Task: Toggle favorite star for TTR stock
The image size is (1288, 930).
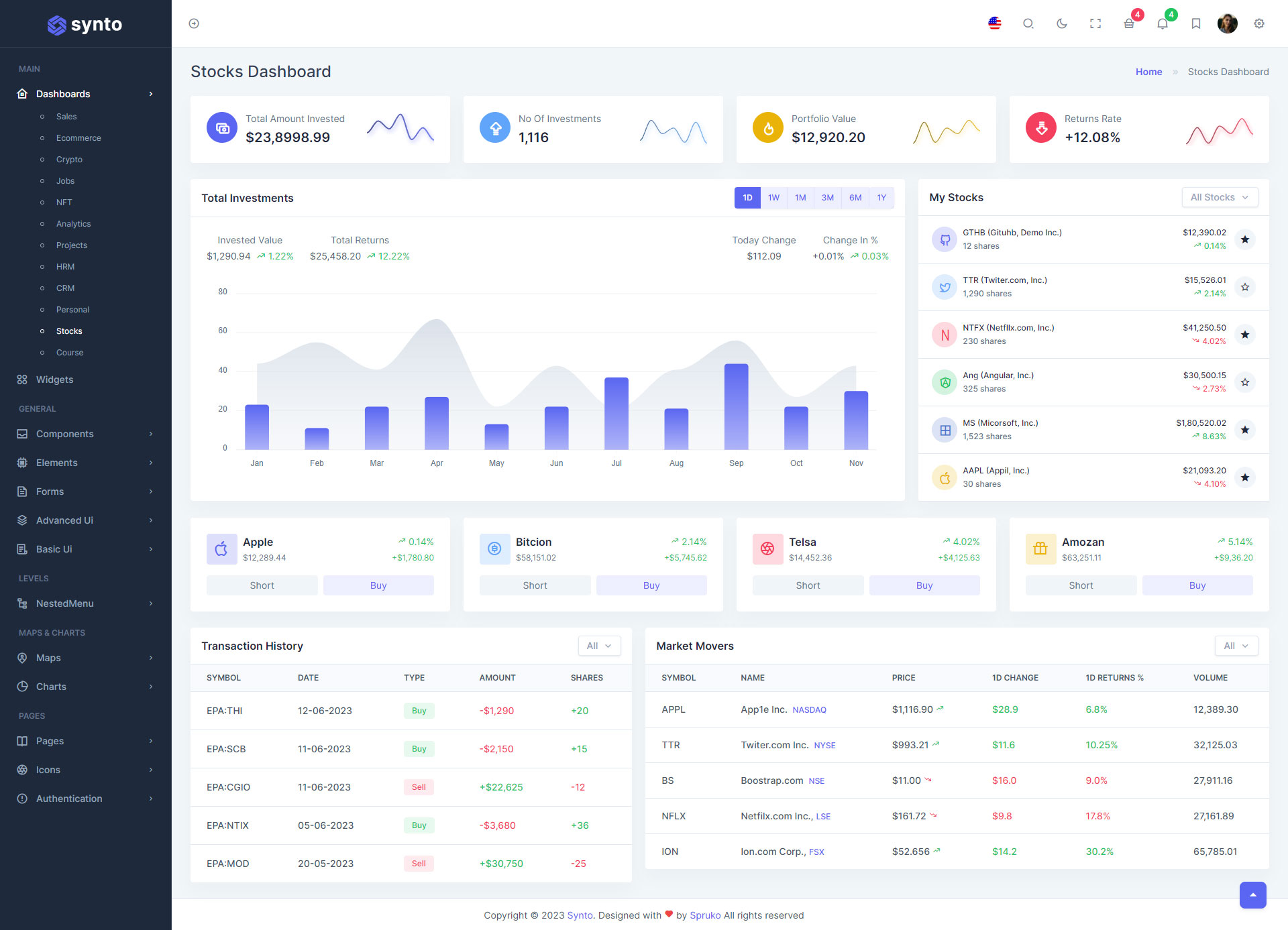Action: (1245, 287)
